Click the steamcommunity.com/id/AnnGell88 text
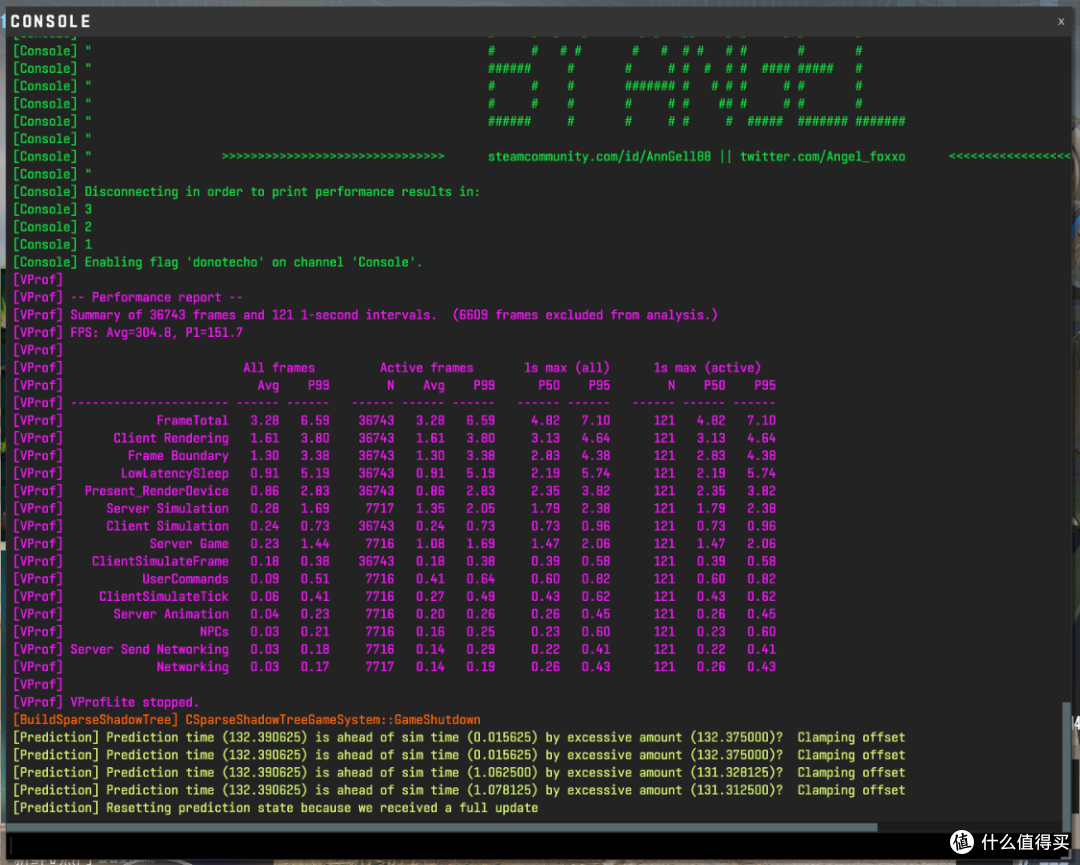Viewport: 1080px width, 865px height. [x=599, y=156]
